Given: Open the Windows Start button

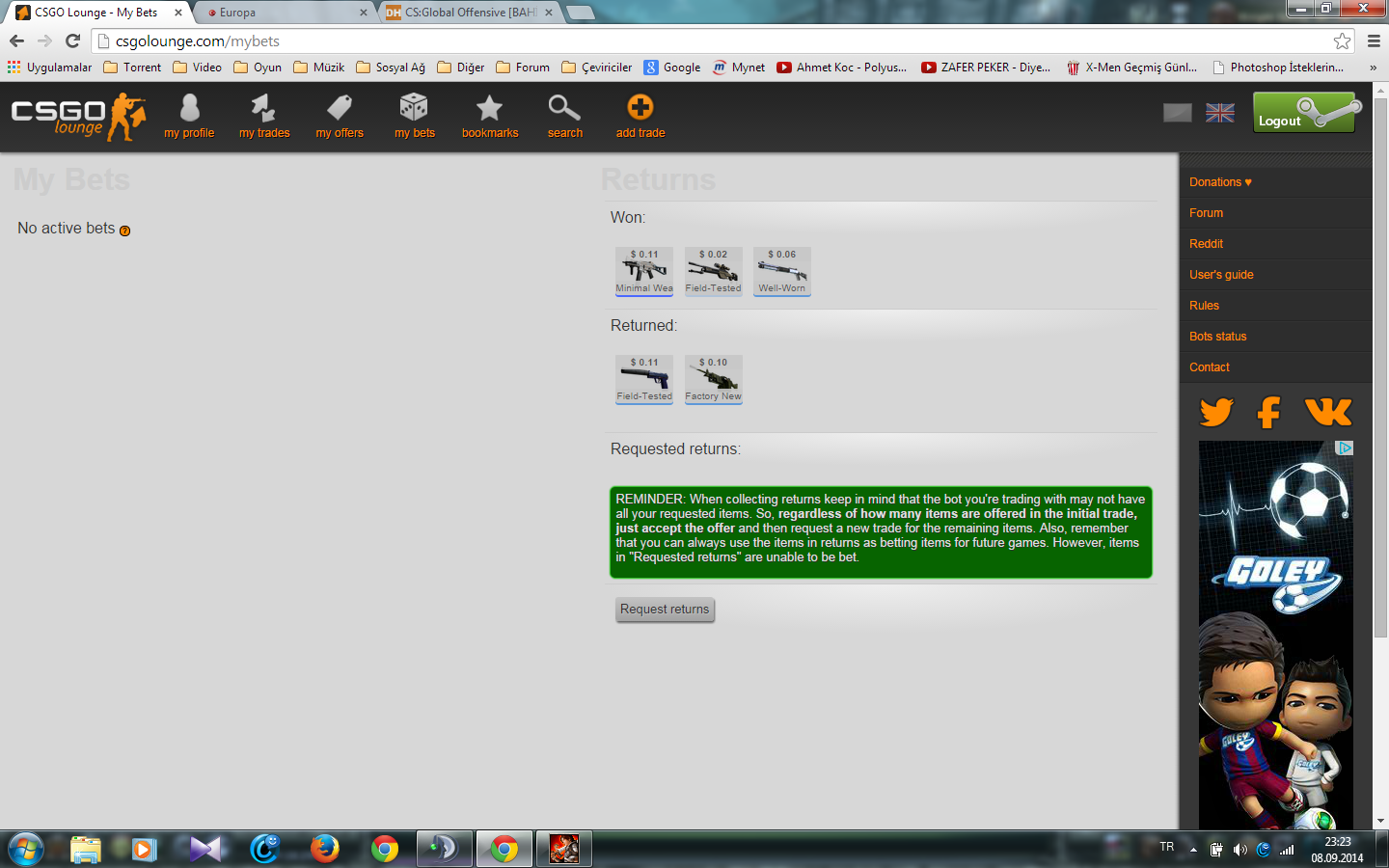Looking at the screenshot, I should click(25, 849).
